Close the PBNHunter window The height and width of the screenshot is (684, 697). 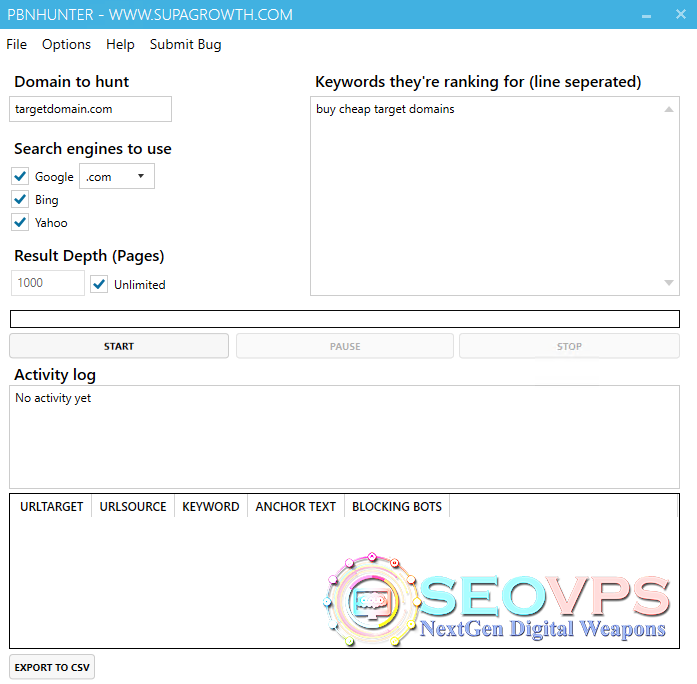point(681,15)
